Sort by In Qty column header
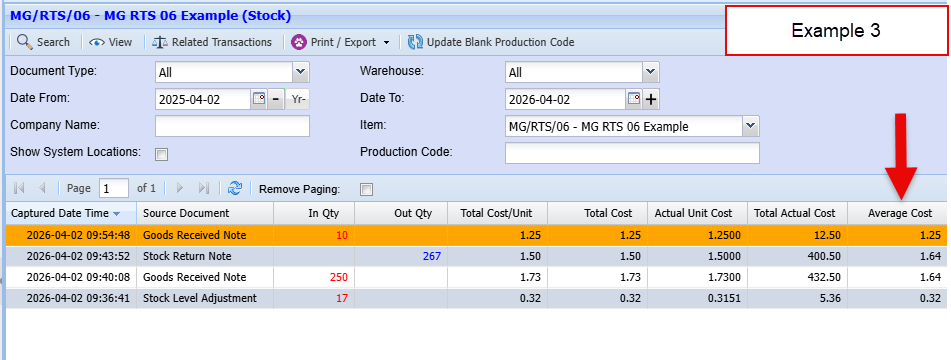Screen dimensions: 951x360 click(314, 213)
